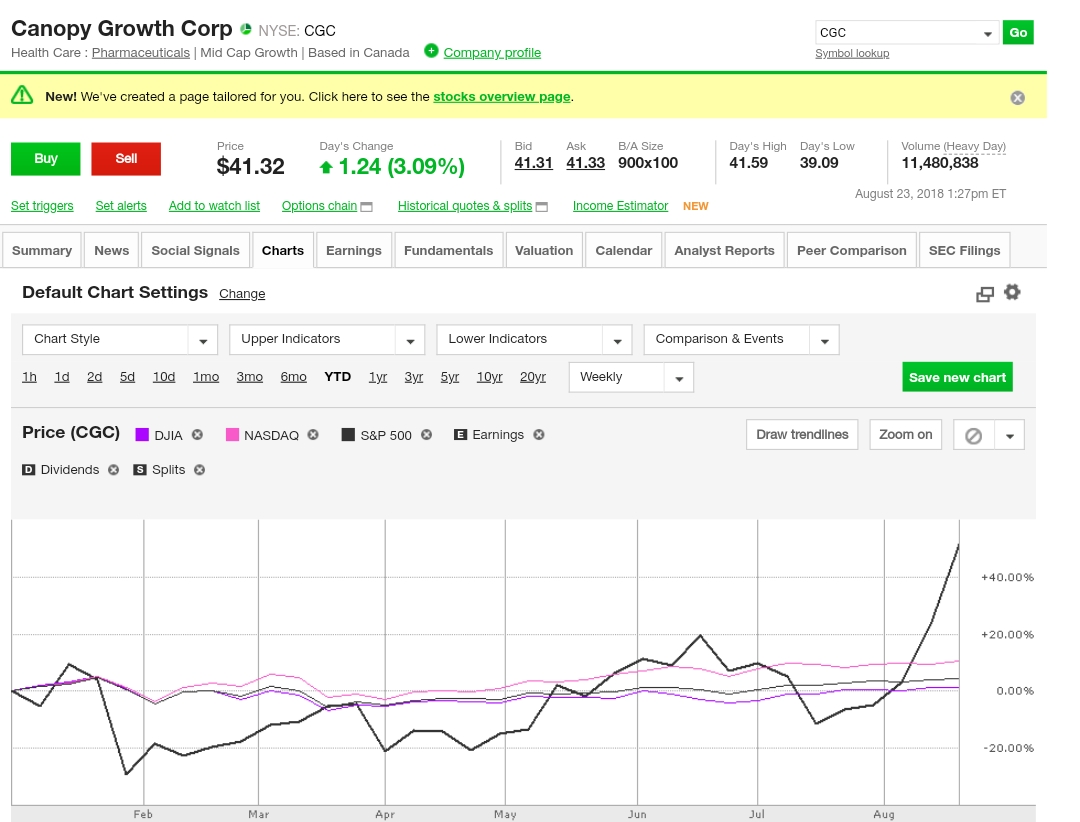This screenshot has width=1080, height=822.
Task: Click the Earnings E icon
Action: [x=460, y=435]
